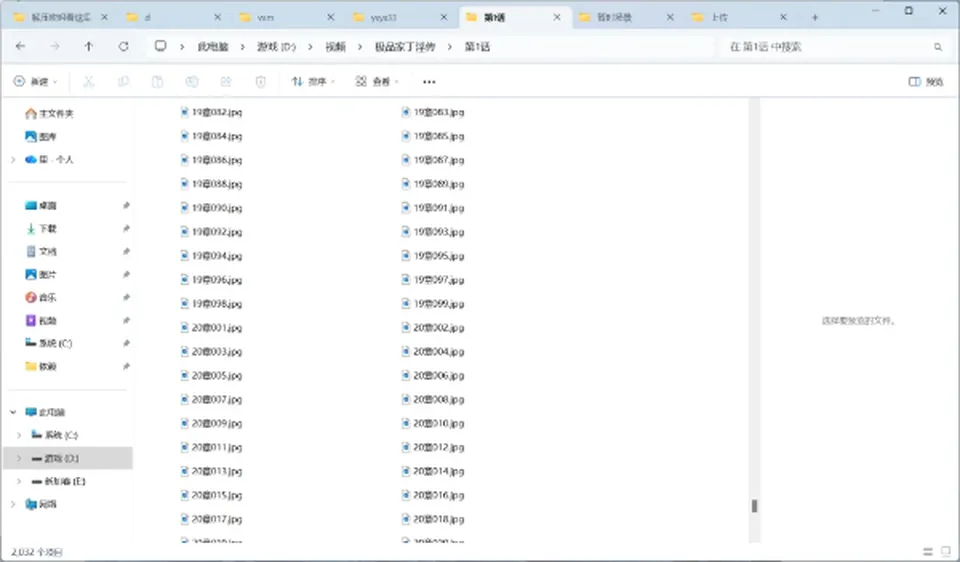Image resolution: width=960 pixels, height=562 pixels.
Task: Switch to large thumbnails view in status bar
Action: click(x=946, y=552)
